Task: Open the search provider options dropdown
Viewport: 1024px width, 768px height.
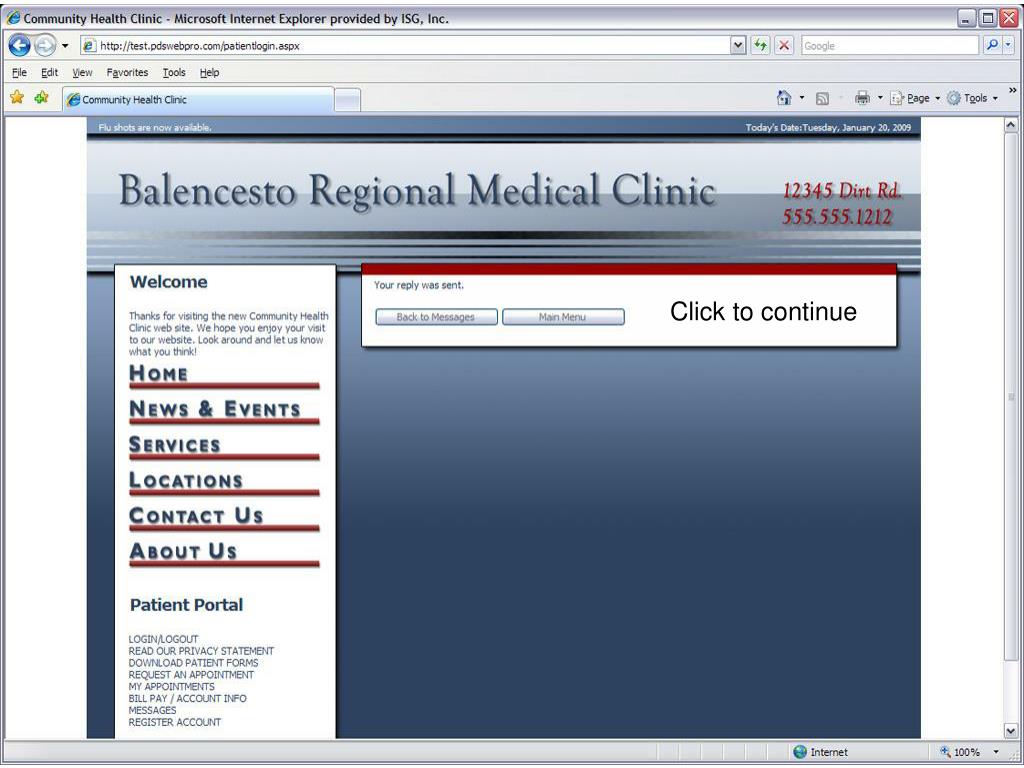Action: coord(1008,45)
